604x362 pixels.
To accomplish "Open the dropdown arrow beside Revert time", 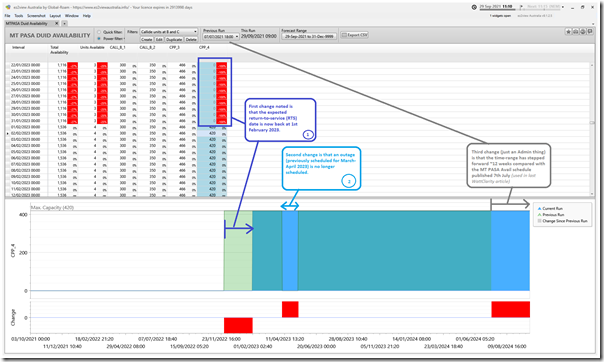I will (x=563, y=7).
